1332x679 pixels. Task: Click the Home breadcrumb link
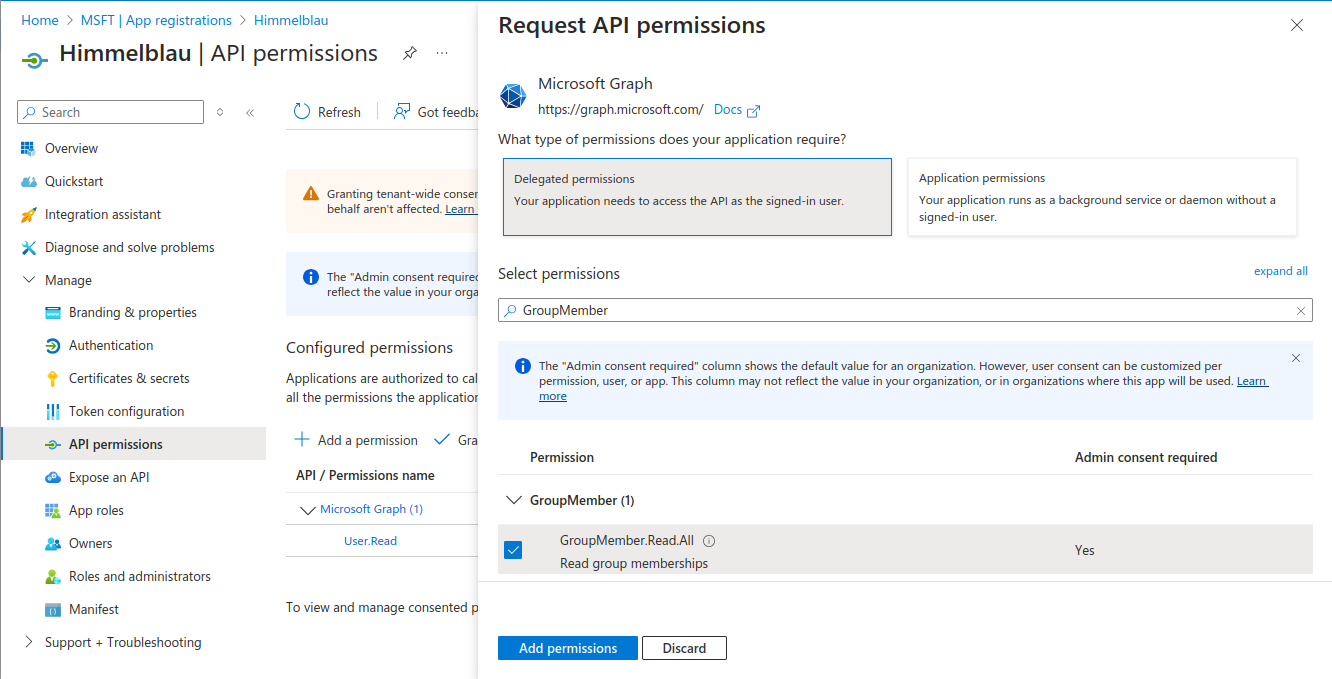40,20
